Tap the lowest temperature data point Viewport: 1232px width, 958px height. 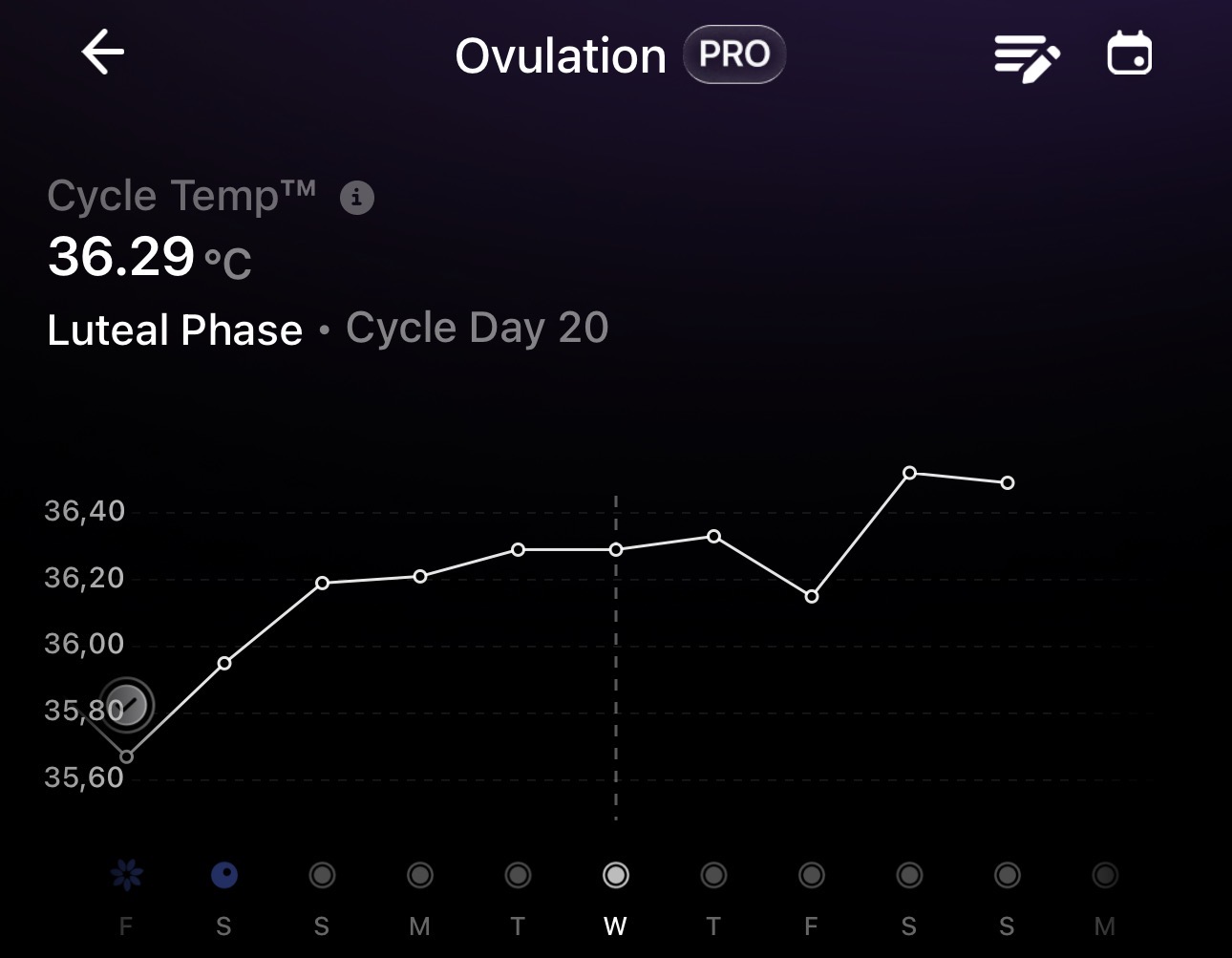(126, 756)
